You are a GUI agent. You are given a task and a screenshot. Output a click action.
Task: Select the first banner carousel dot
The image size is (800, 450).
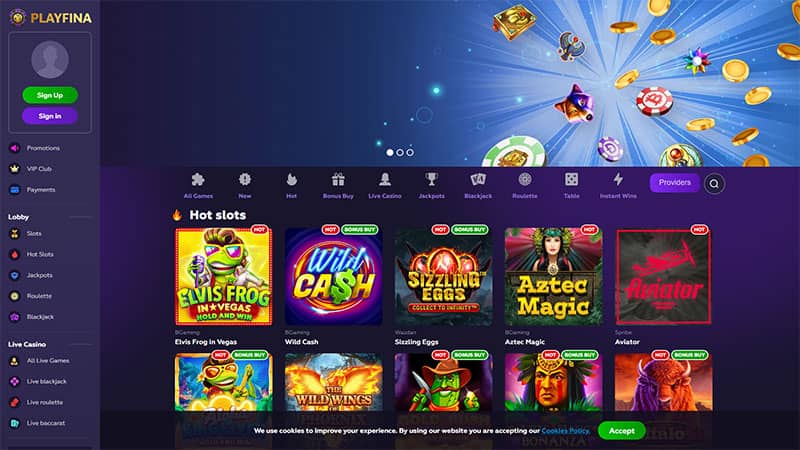point(390,153)
